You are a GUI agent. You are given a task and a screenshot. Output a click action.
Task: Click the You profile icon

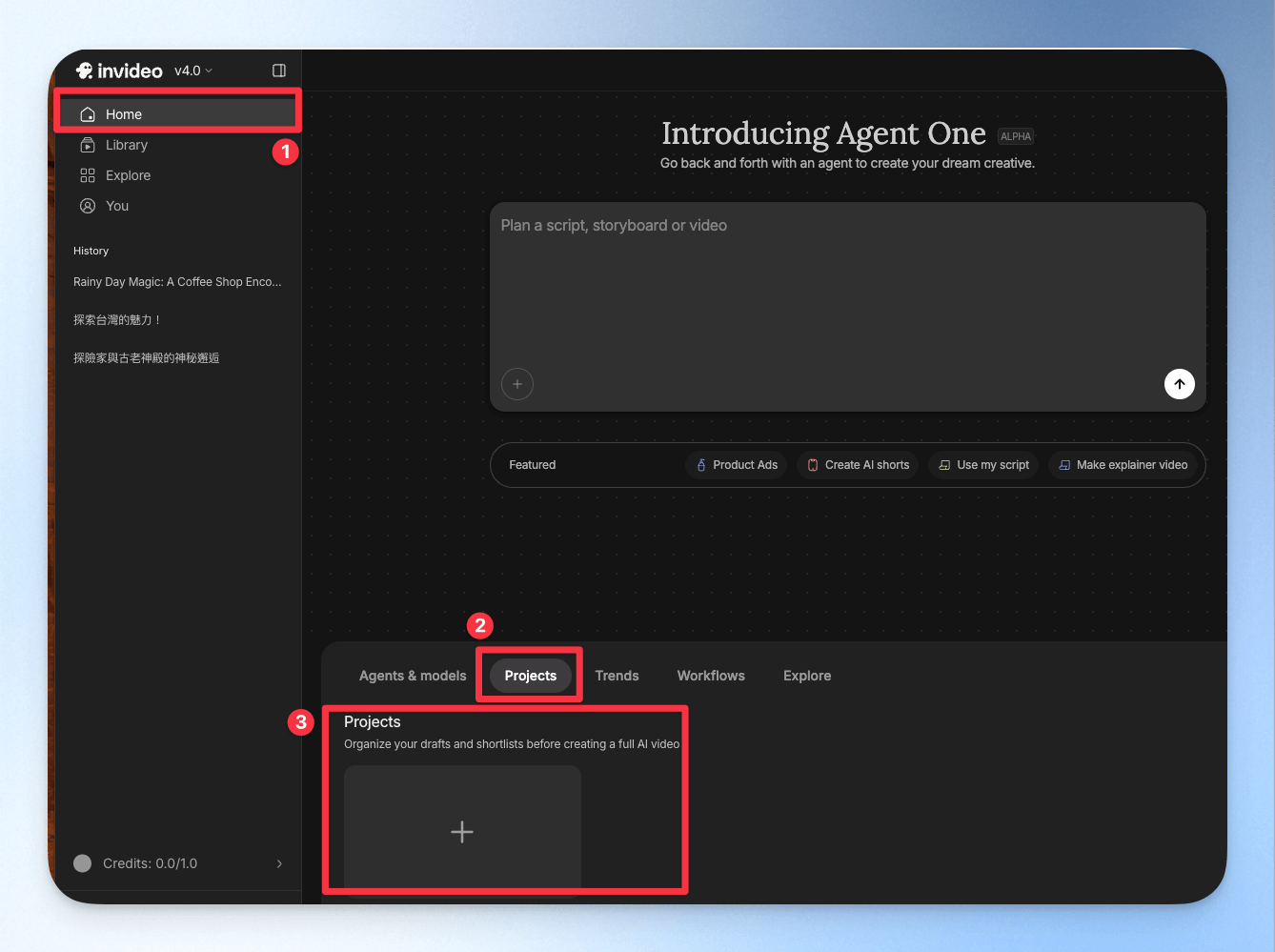pos(88,206)
